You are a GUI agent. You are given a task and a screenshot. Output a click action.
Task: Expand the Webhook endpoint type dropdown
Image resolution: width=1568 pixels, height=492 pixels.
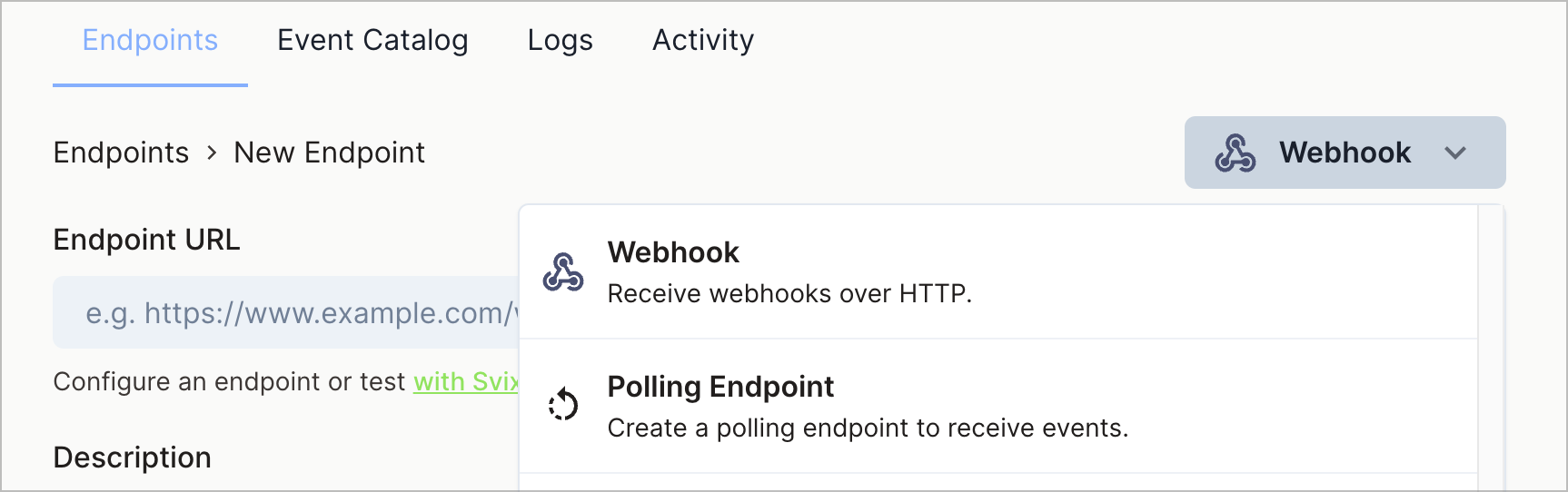(1345, 153)
